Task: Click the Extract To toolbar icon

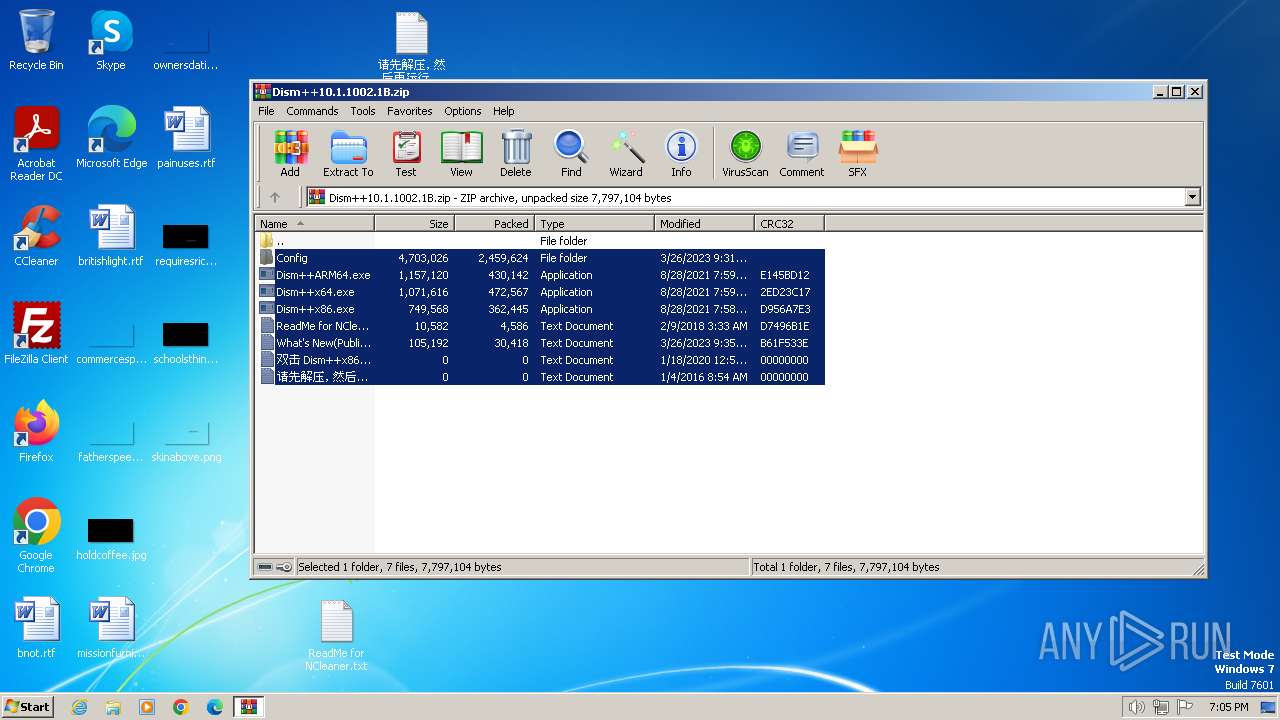Action: click(x=348, y=154)
